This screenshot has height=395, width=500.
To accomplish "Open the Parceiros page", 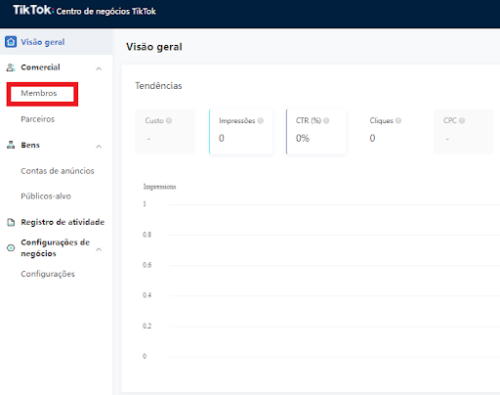I will [x=38, y=119].
